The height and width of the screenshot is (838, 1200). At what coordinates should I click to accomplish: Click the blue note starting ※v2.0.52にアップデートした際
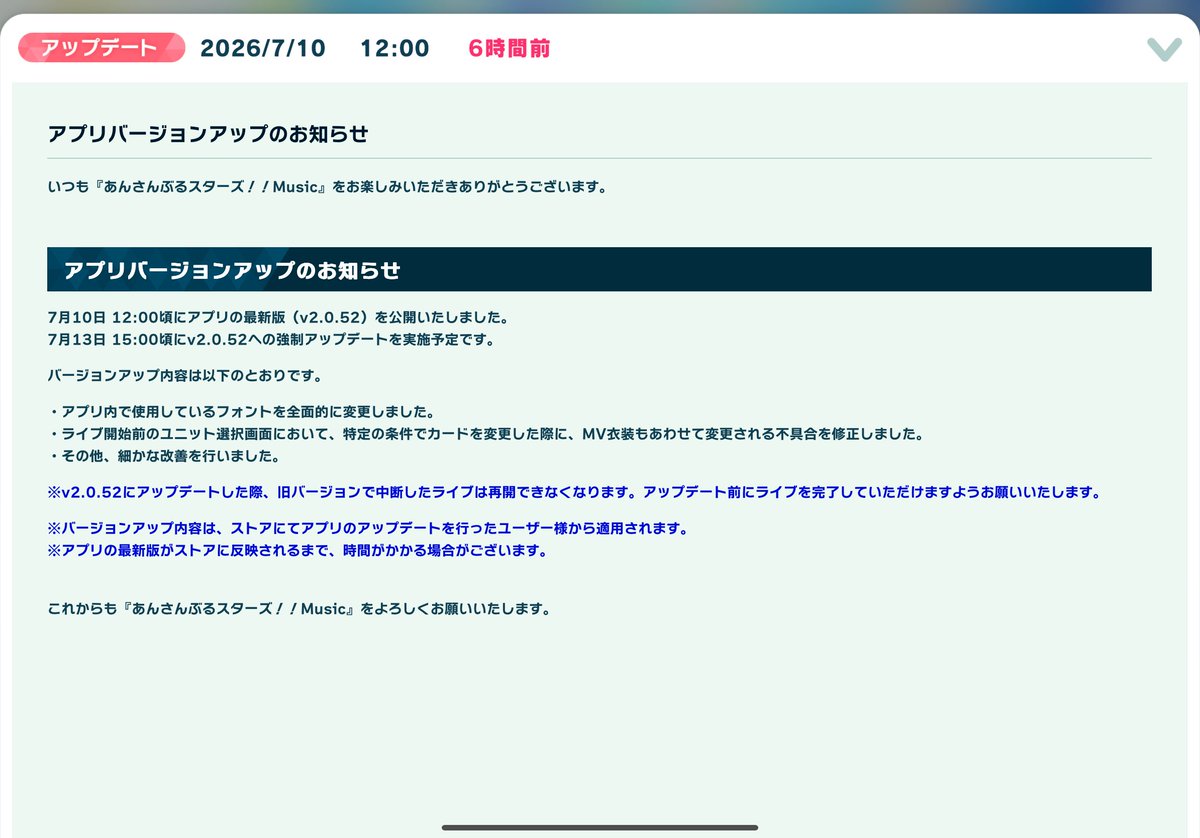574,492
